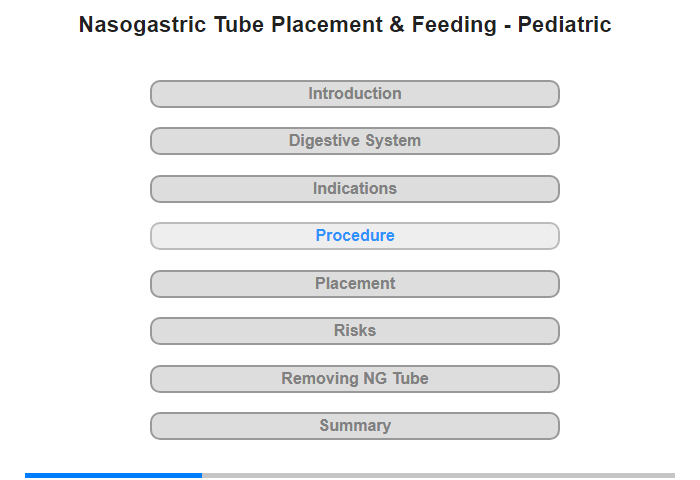This screenshot has width=700, height=480.
Task: Click the word Feeding in the title
Action: pyautogui.click(x=454, y=26)
